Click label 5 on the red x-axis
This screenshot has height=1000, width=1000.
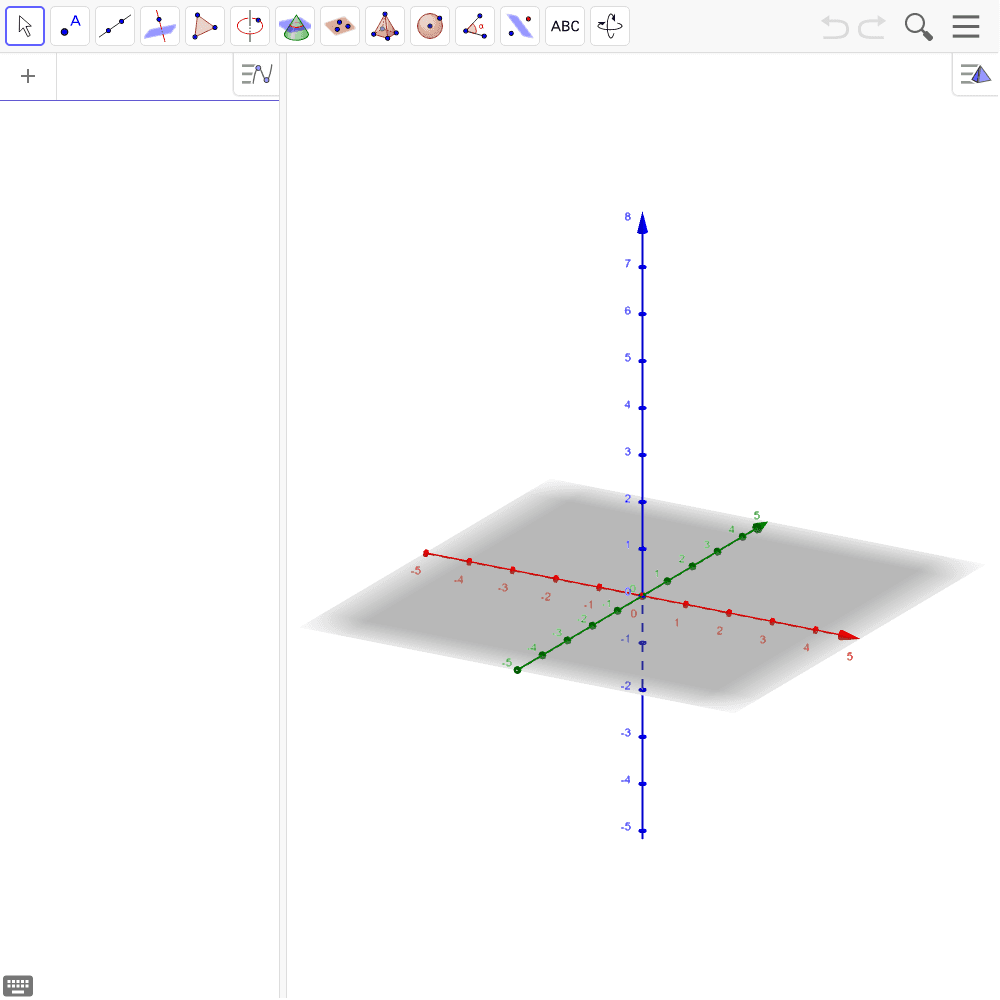pyautogui.click(x=849, y=656)
